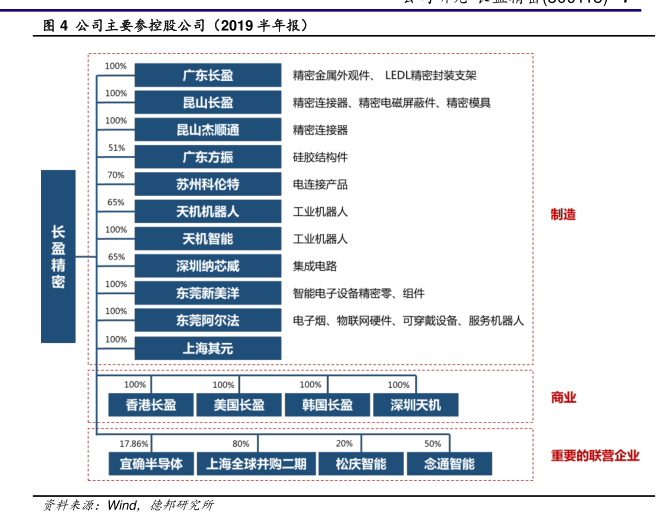Click the 美国长盈 box
The height and width of the screenshot is (522, 657).
tap(239, 405)
